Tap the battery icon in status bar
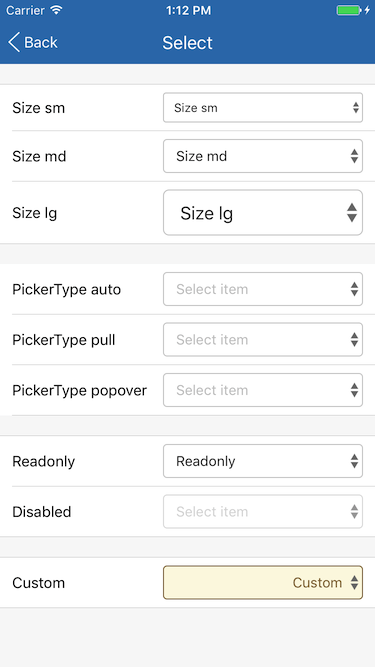 coord(349,10)
